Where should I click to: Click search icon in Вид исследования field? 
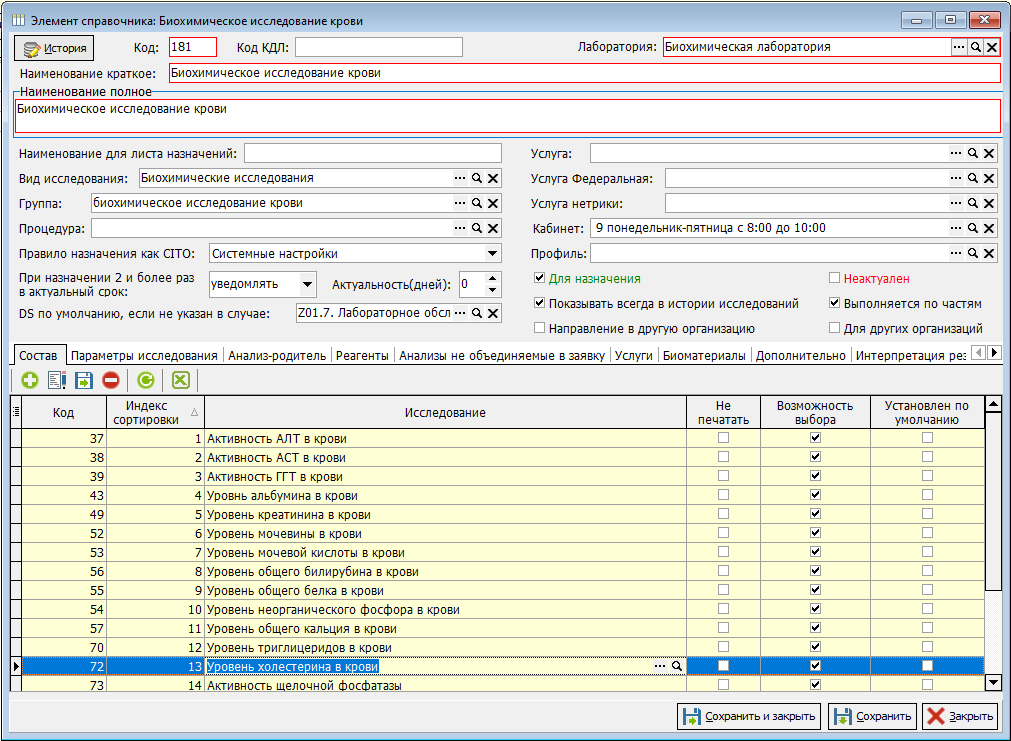(477, 178)
